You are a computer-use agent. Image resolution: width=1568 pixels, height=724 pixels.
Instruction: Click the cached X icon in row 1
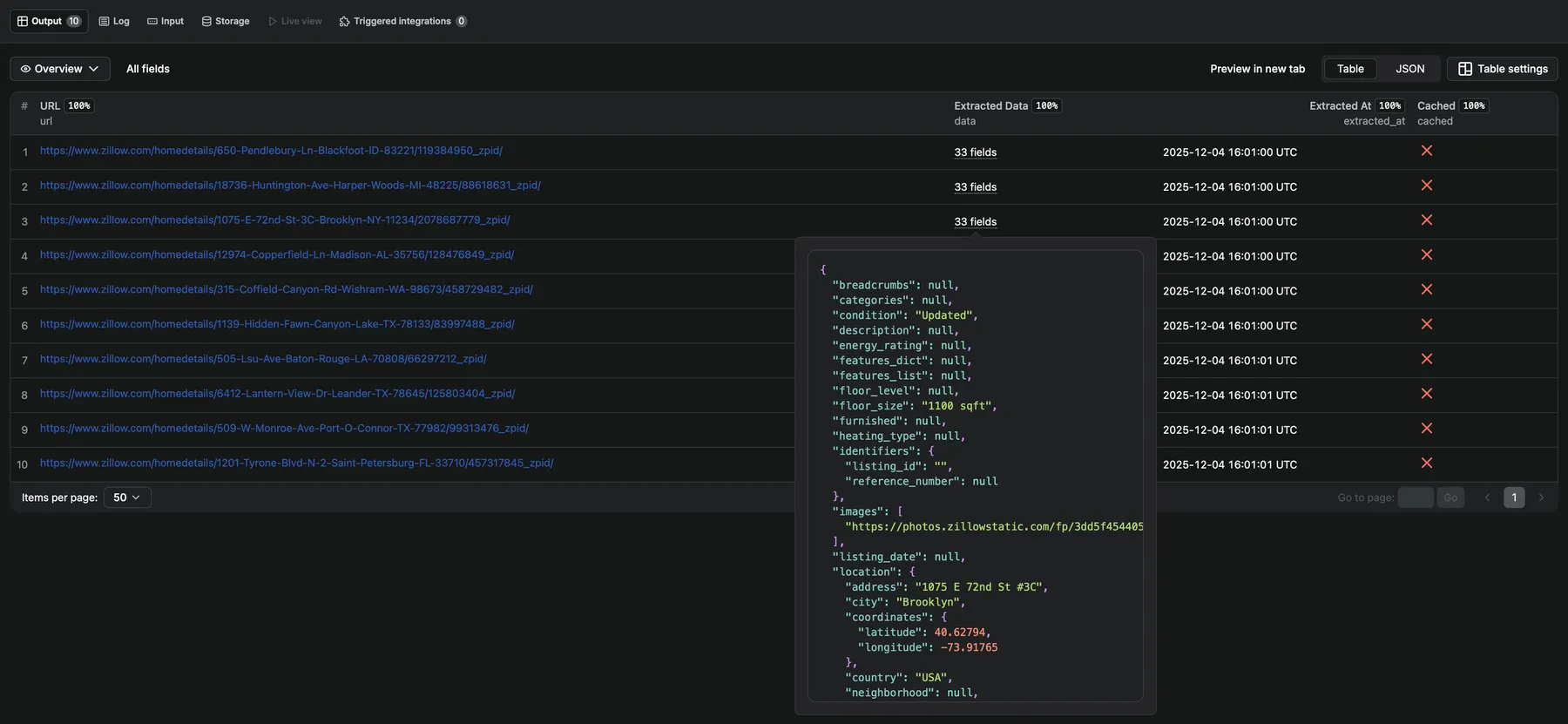click(x=1427, y=151)
